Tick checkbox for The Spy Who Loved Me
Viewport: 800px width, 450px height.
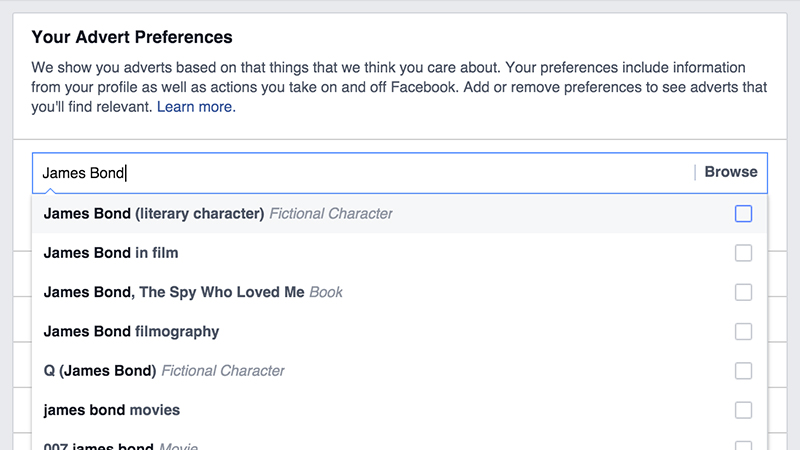pos(743,292)
